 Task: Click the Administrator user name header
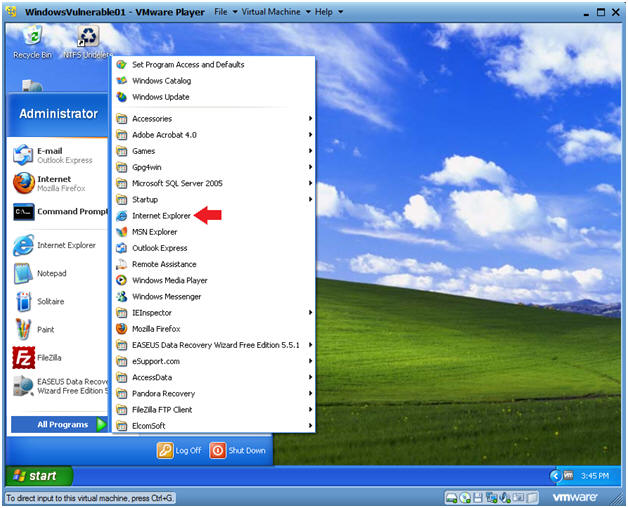tap(58, 114)
